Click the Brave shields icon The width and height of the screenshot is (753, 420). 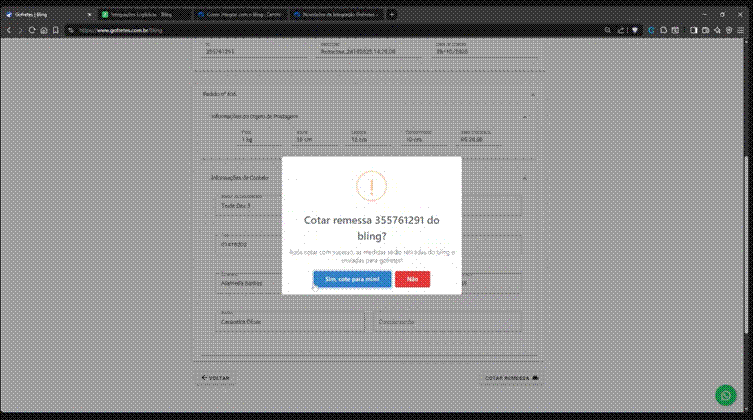[635, 30]
